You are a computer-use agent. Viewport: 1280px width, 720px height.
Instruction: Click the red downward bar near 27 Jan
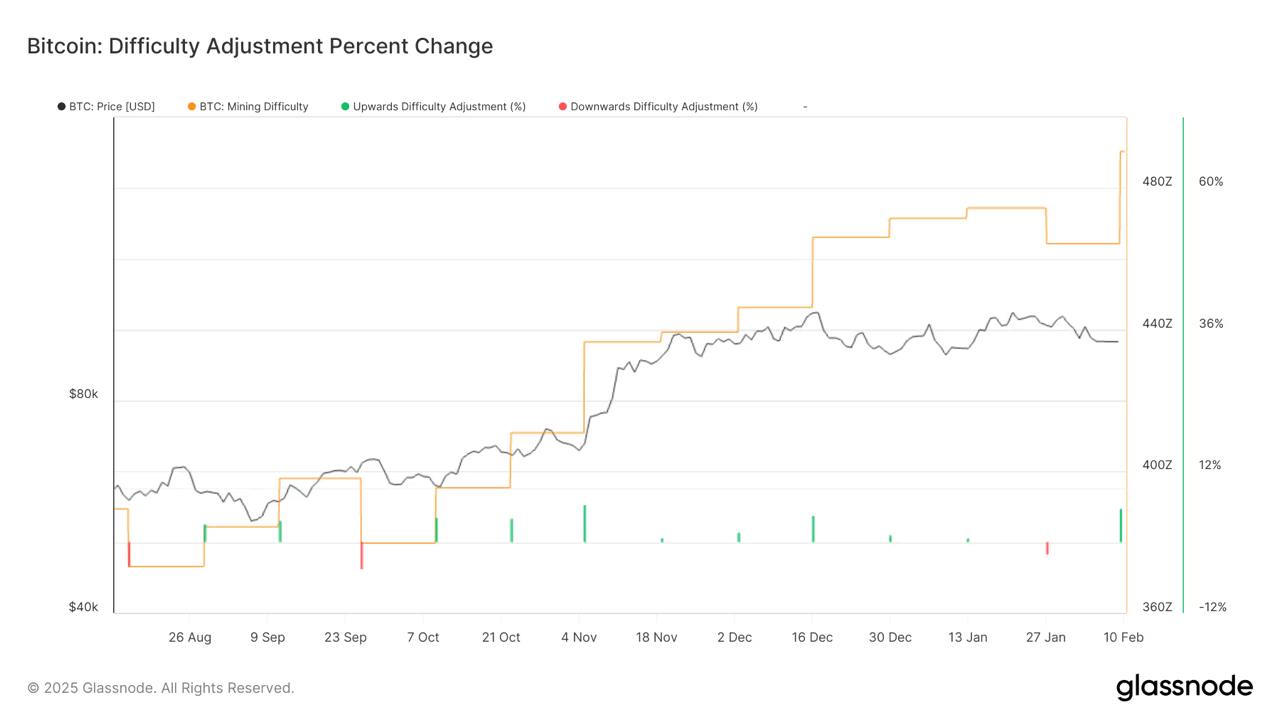pos(1047,548)
